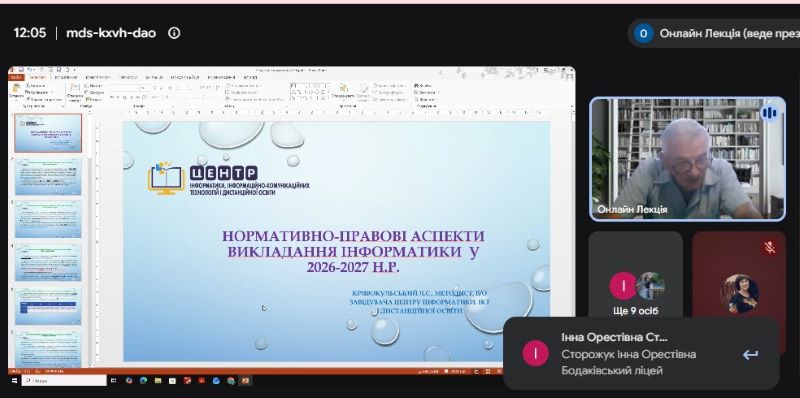Open the 'Ще 9 осіб' participants tile
Viewport: 800px width, 398px height.
(635, 276)
